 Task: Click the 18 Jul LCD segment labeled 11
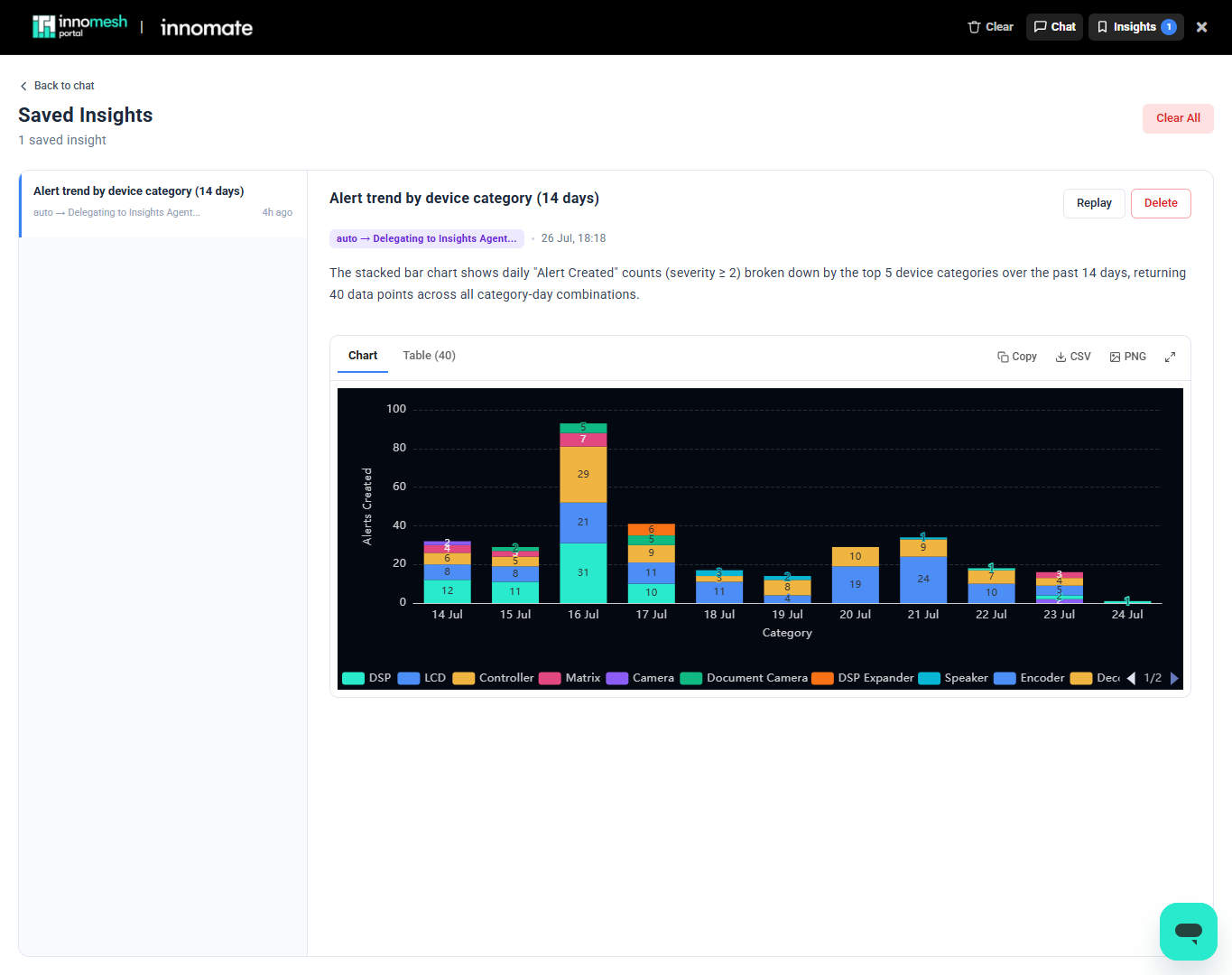[719, 592]
